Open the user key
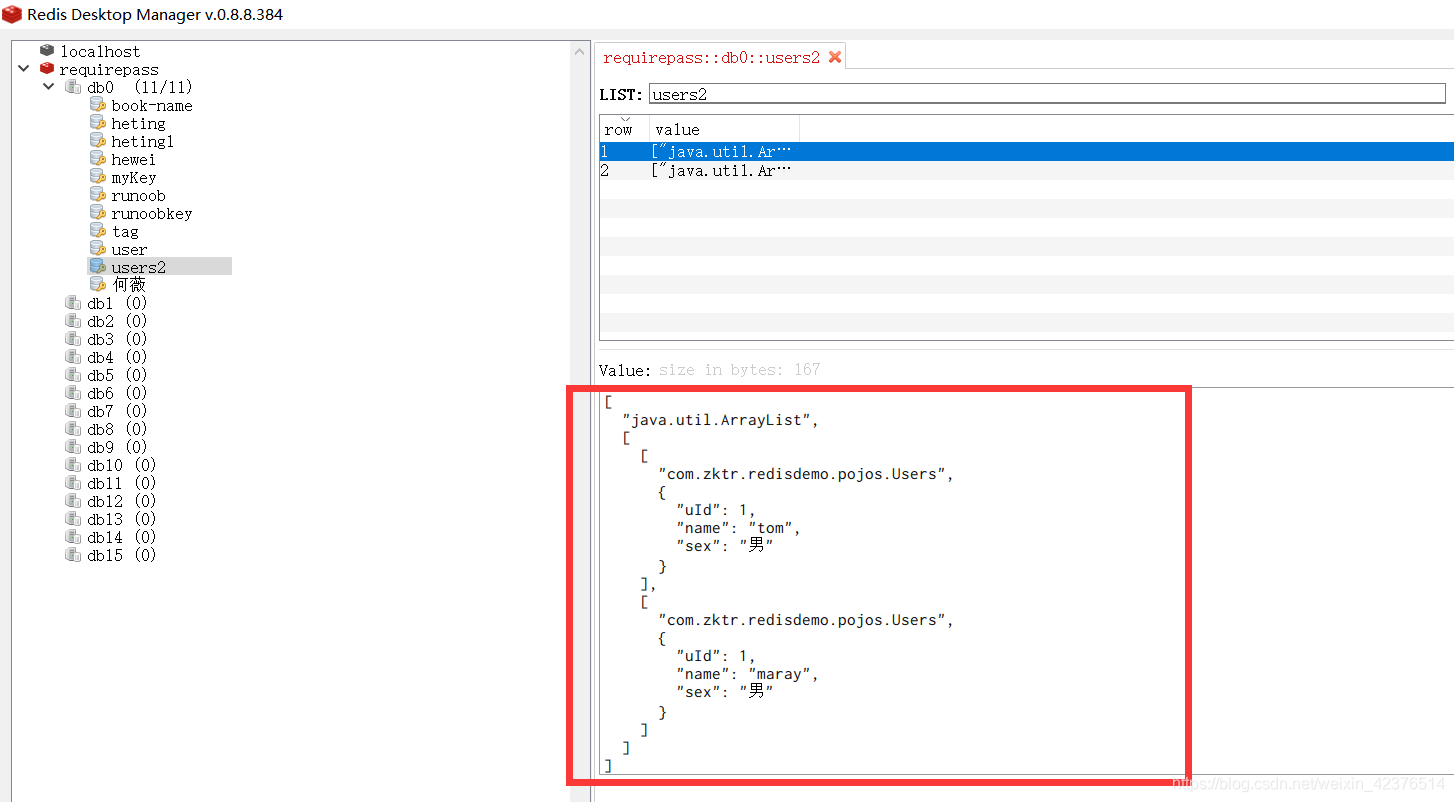1454x802 pixels. point(129,249)
